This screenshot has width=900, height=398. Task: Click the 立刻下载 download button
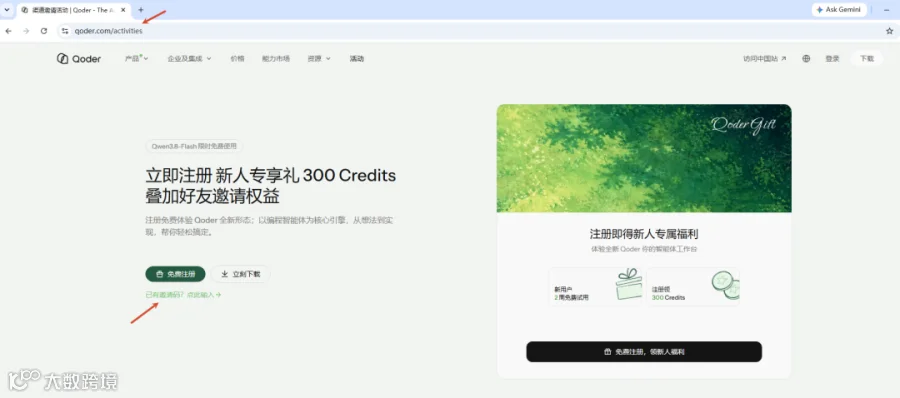[x=240, y=274]
